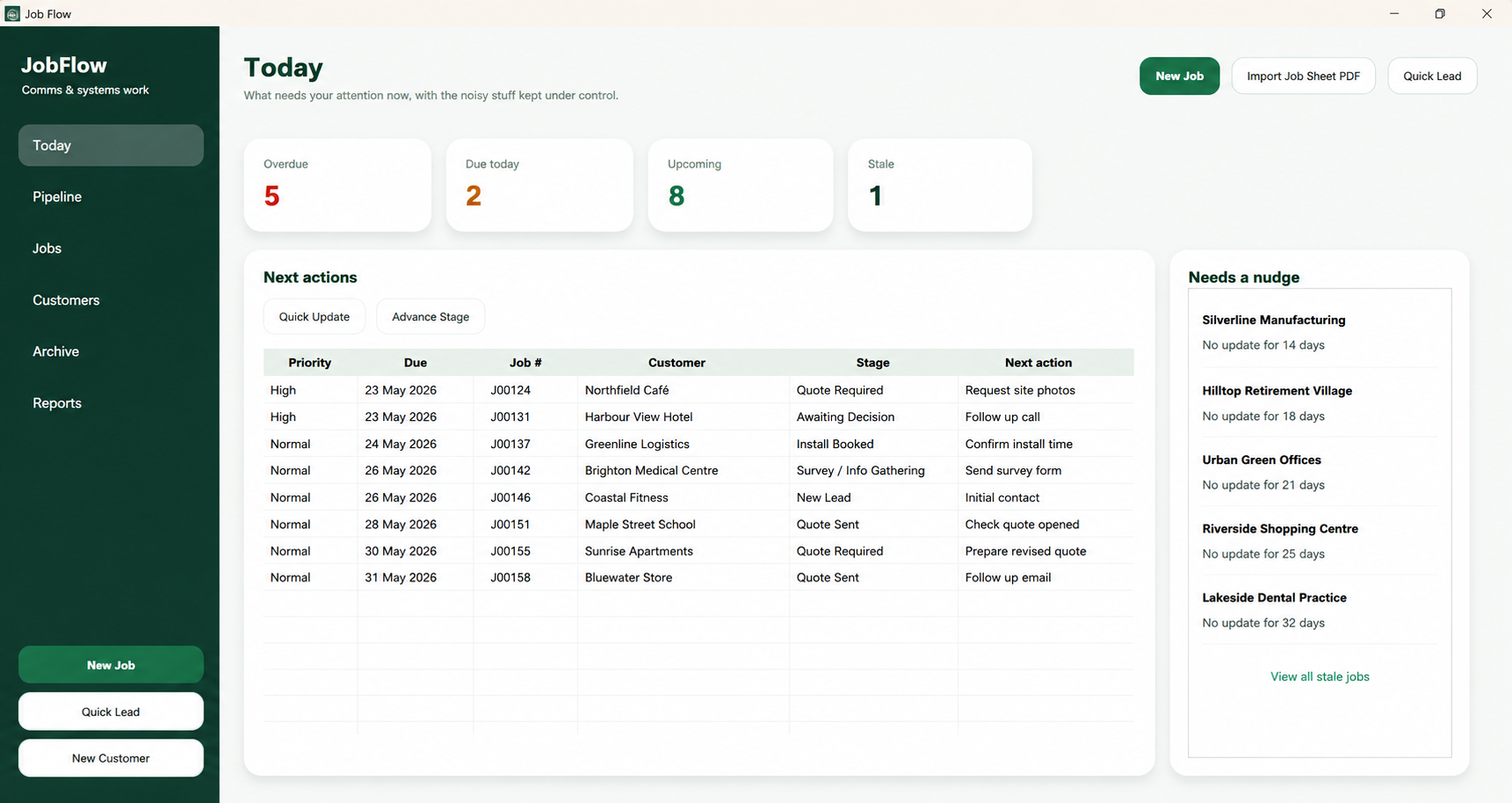This screenshot has height=803, width=1512.
Task: Select job number J00131
Action: [x=510, y=417]
